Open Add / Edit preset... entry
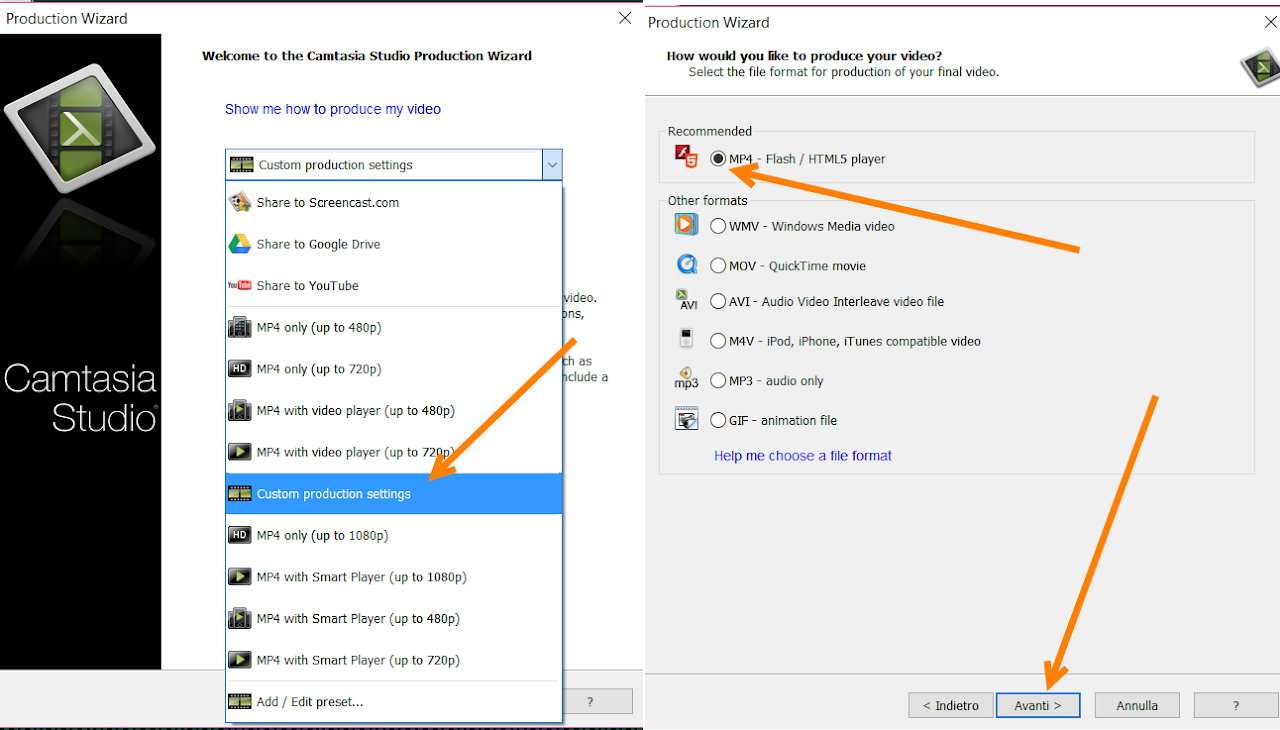 pos(394,702)
